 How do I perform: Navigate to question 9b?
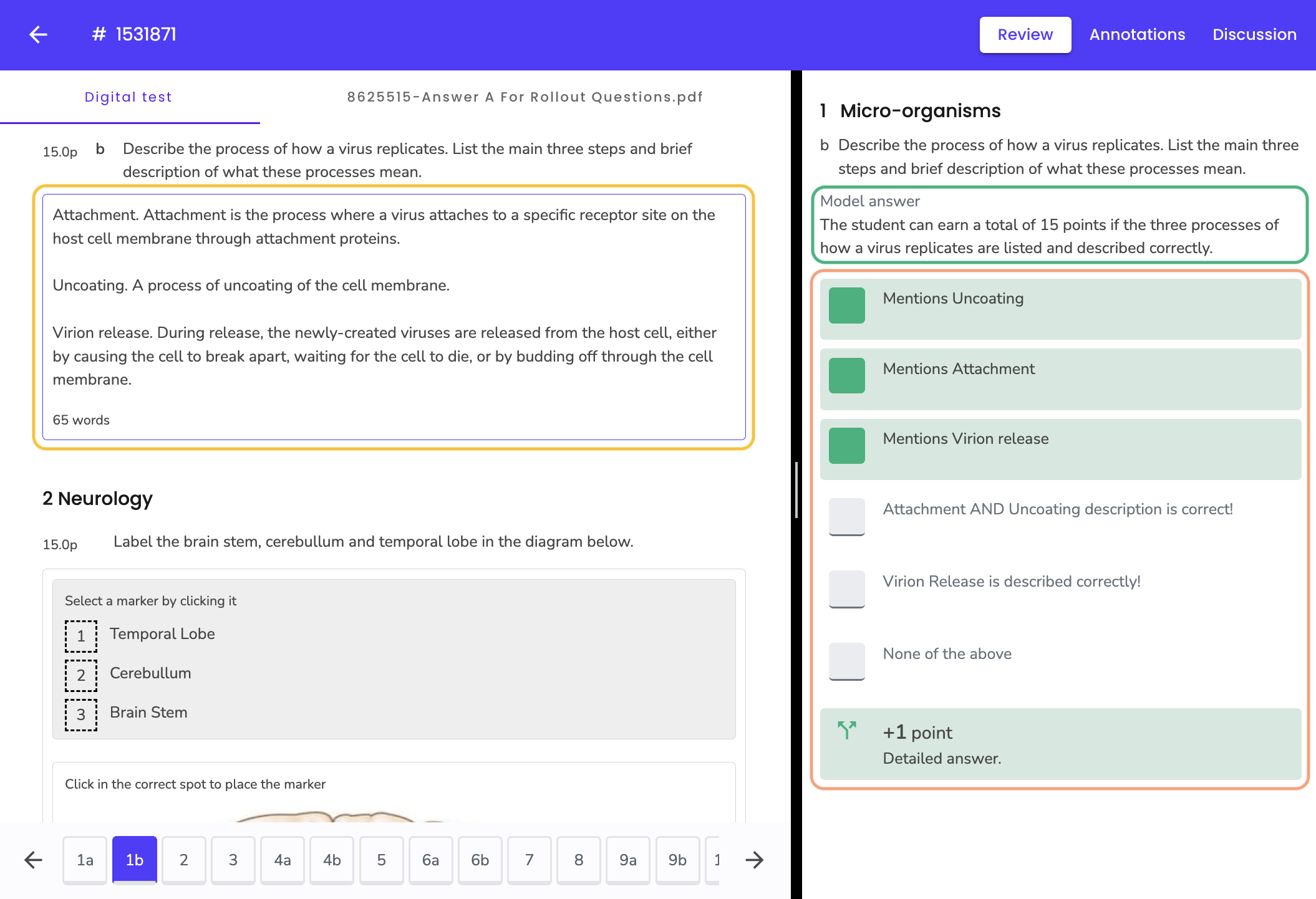[x=677, y=860]
